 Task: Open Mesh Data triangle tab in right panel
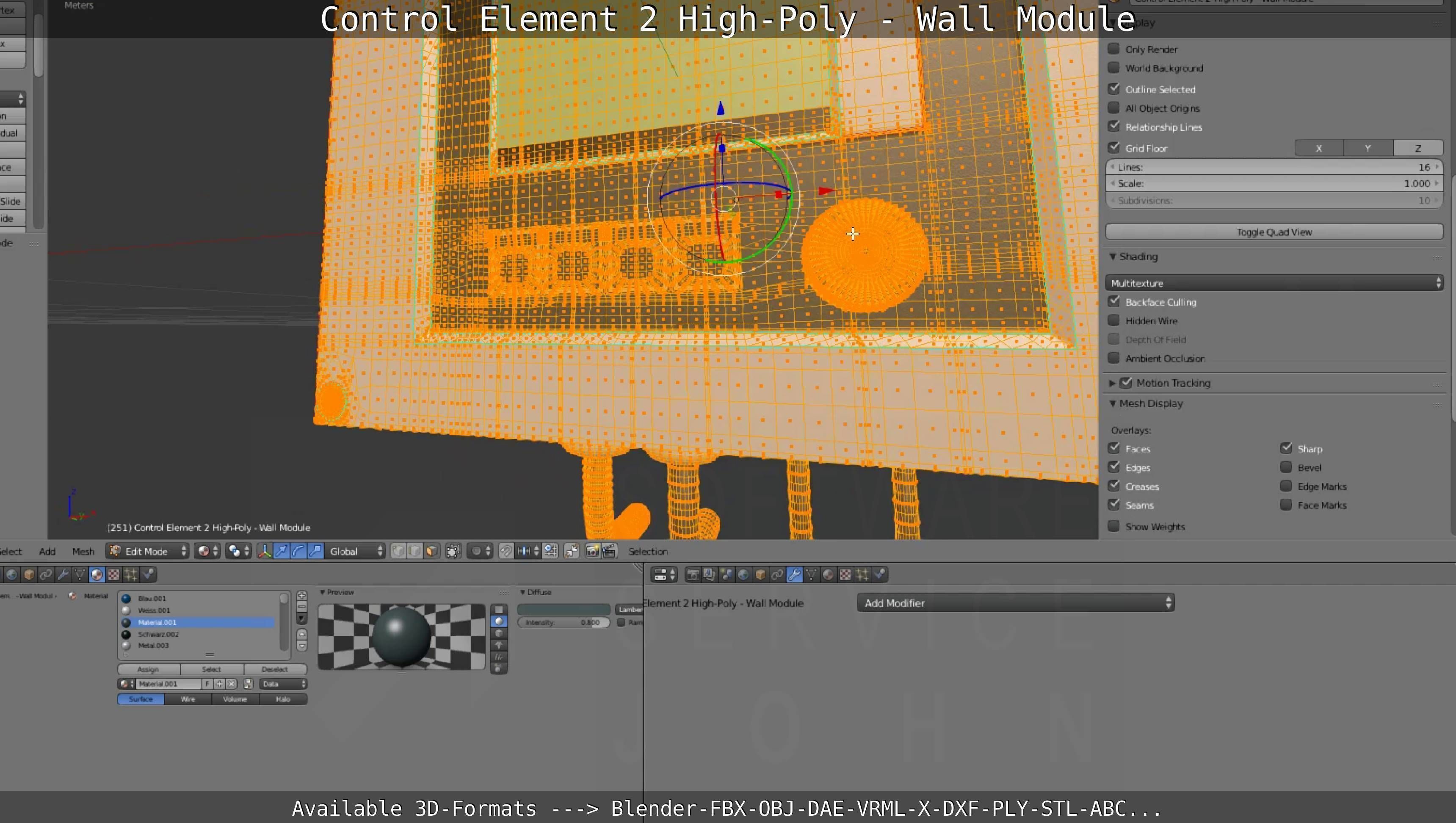pos(811,575)
